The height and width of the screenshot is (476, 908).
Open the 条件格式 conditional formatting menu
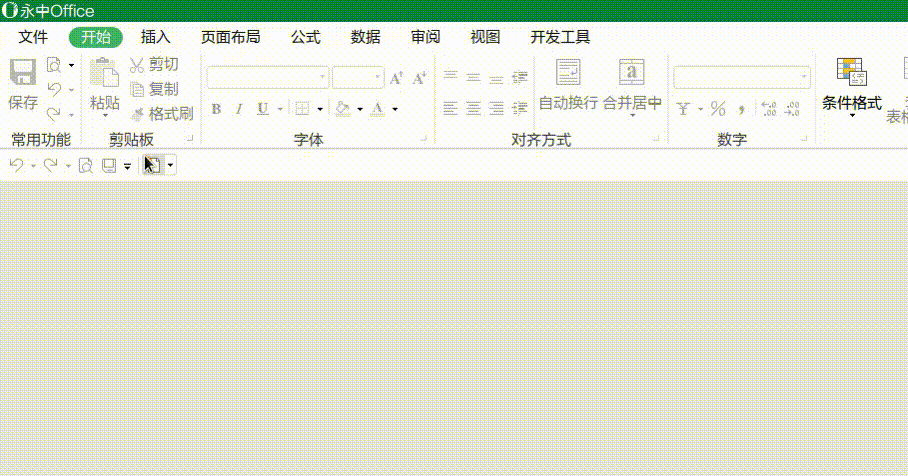click(852, 87)
